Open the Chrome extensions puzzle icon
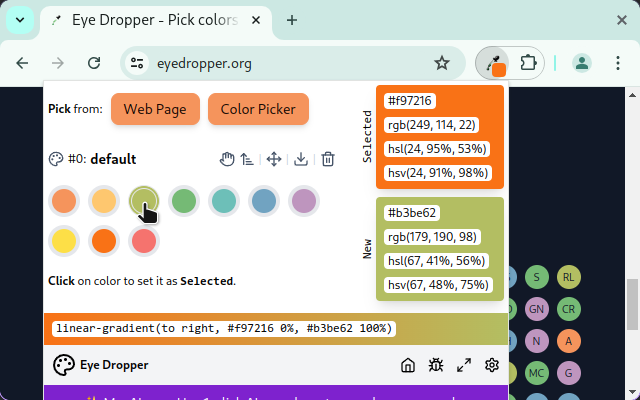This screenshot has height=400, width=640. (529, 63)
